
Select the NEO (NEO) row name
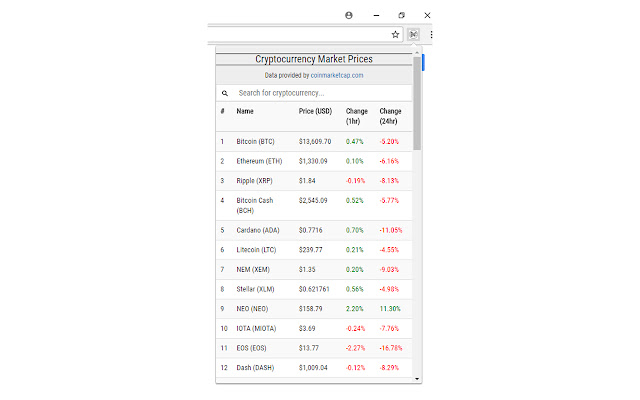252,309
